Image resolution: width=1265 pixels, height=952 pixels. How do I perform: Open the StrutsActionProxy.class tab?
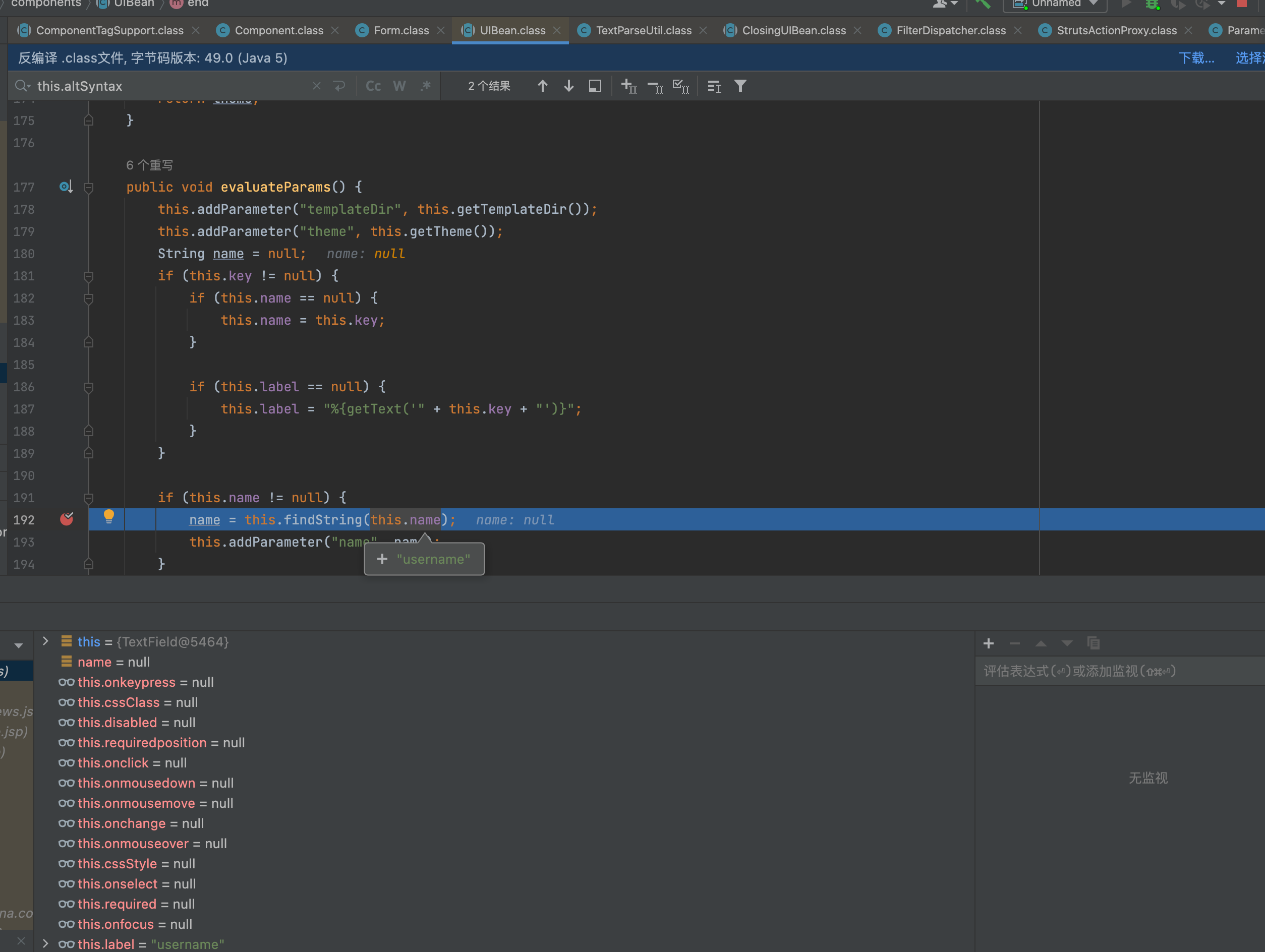1116,30
